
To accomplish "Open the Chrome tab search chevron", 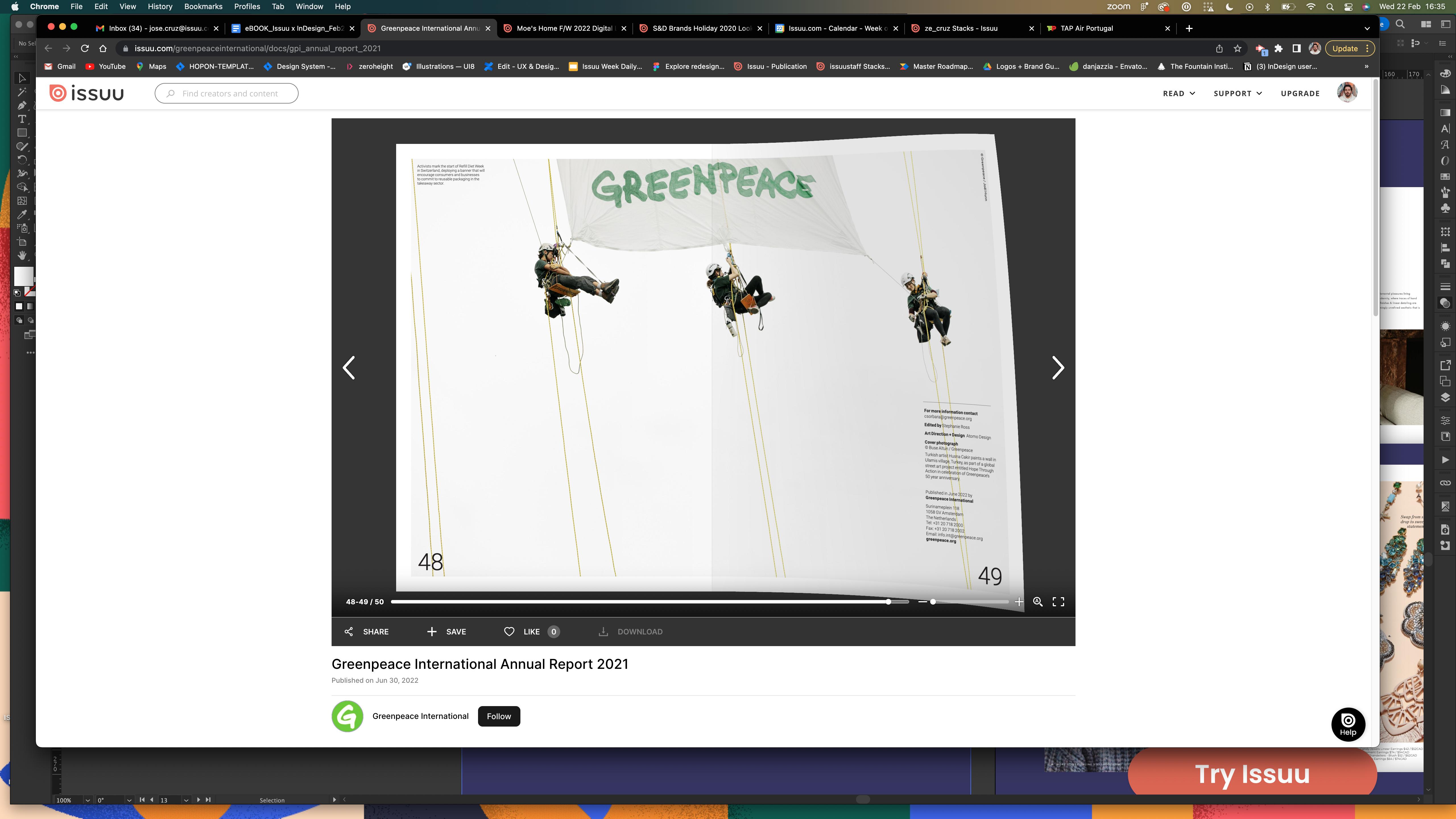I will point(1367,28).
